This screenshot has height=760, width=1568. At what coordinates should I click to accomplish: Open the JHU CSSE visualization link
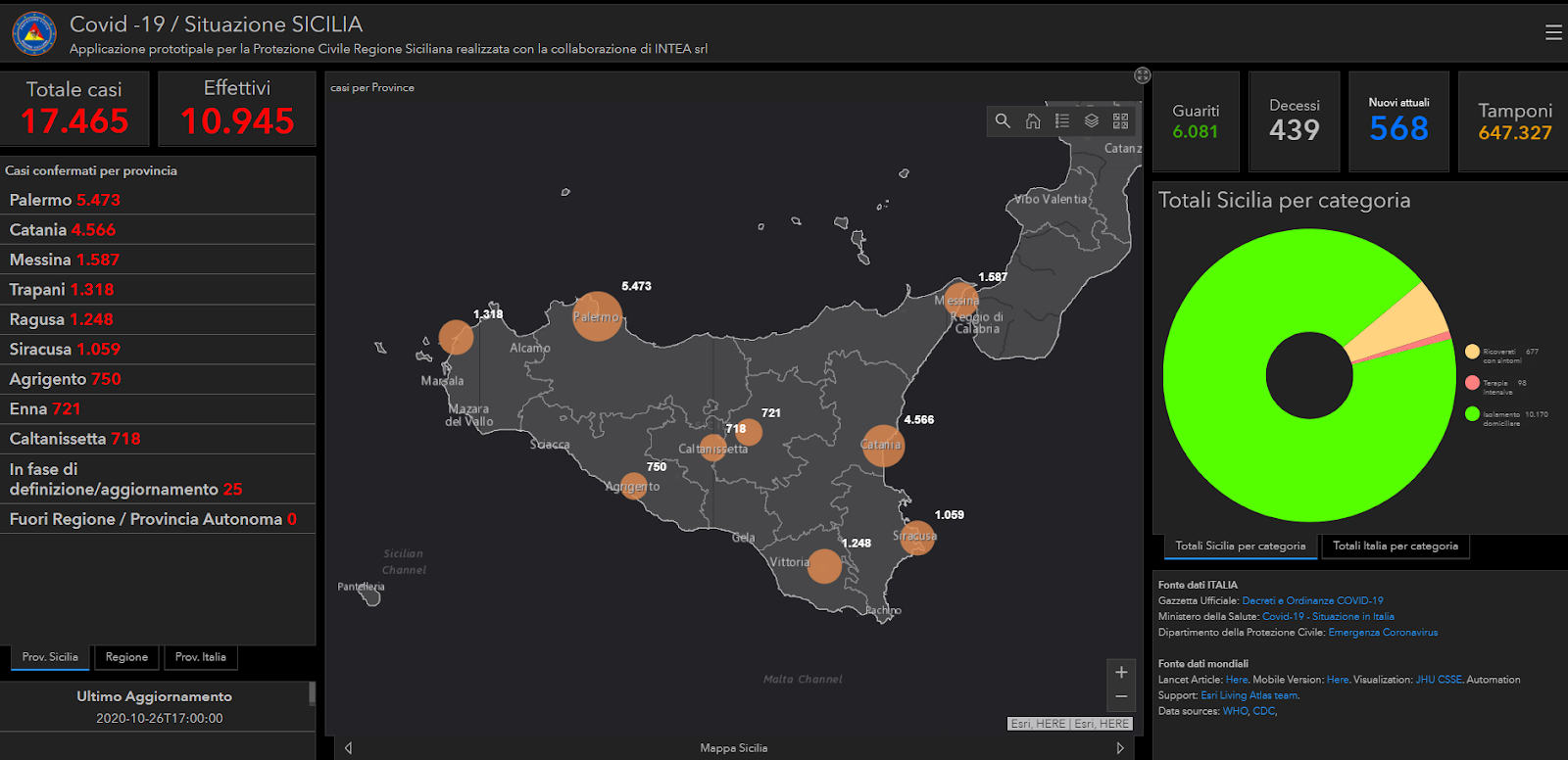pos(1439,680)
